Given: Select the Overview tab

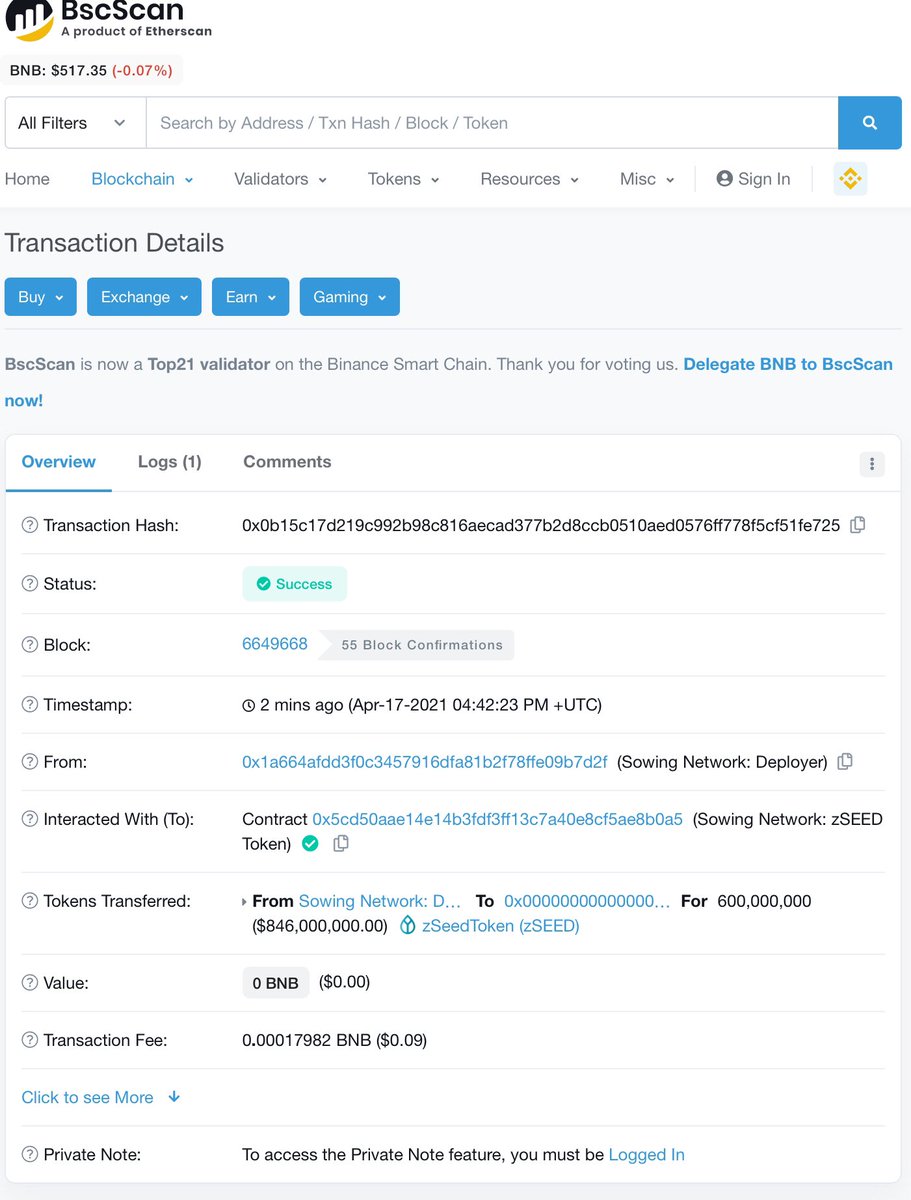Looking at the screenshot, I should click(59, 462).
